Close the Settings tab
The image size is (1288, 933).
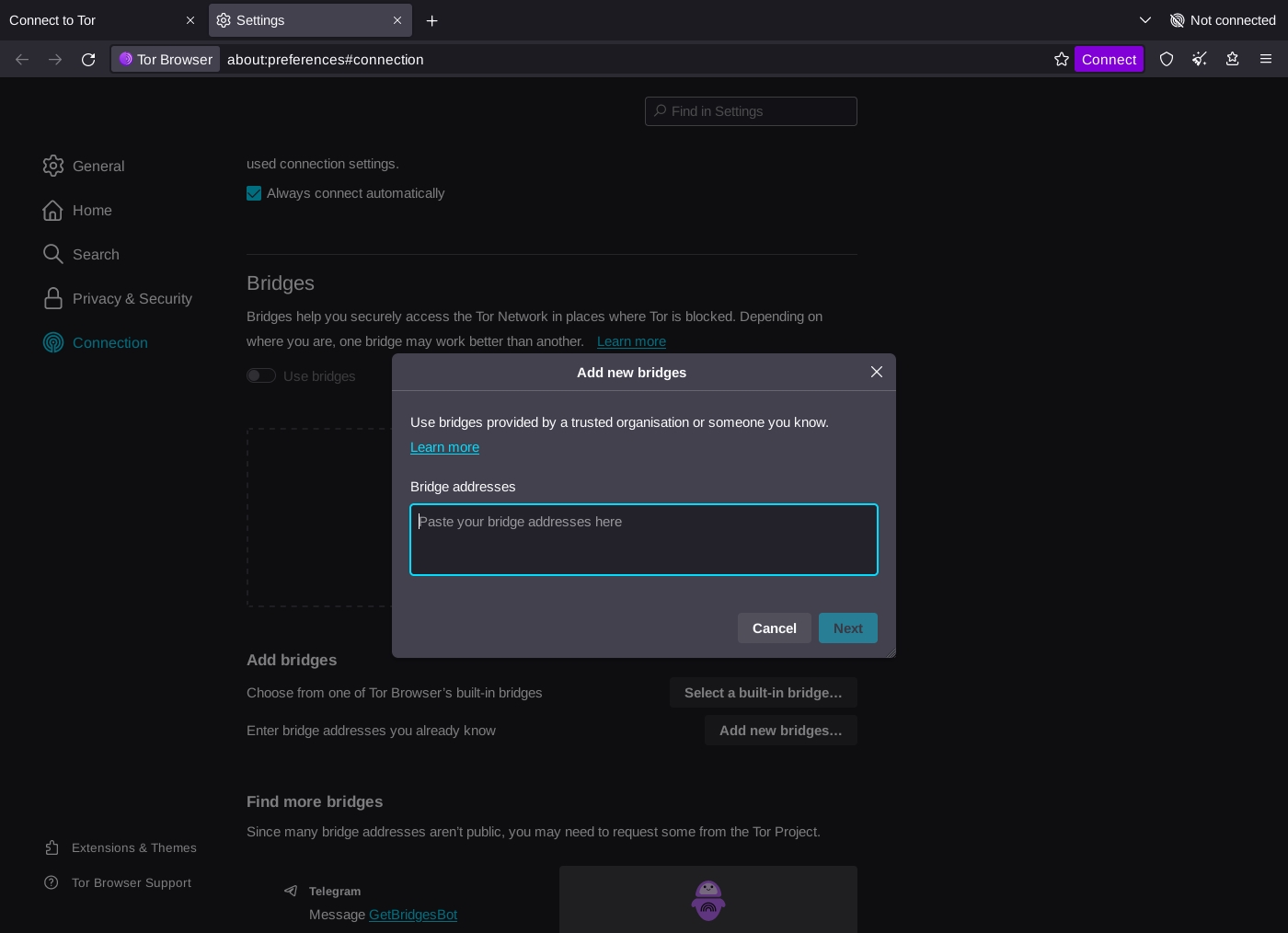(x=397, y=20)
